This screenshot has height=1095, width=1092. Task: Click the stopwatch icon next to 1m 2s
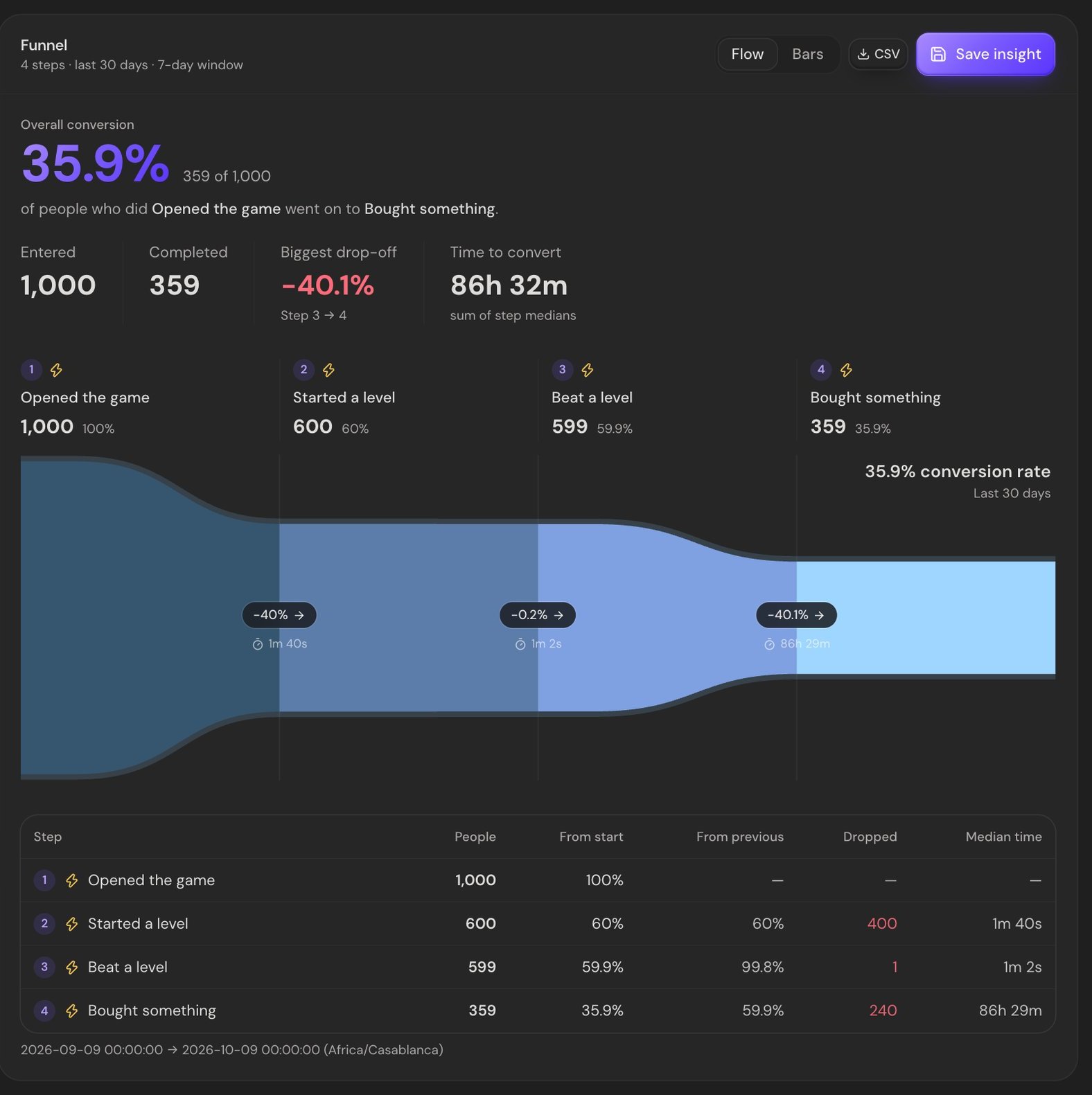coord(520,644)
